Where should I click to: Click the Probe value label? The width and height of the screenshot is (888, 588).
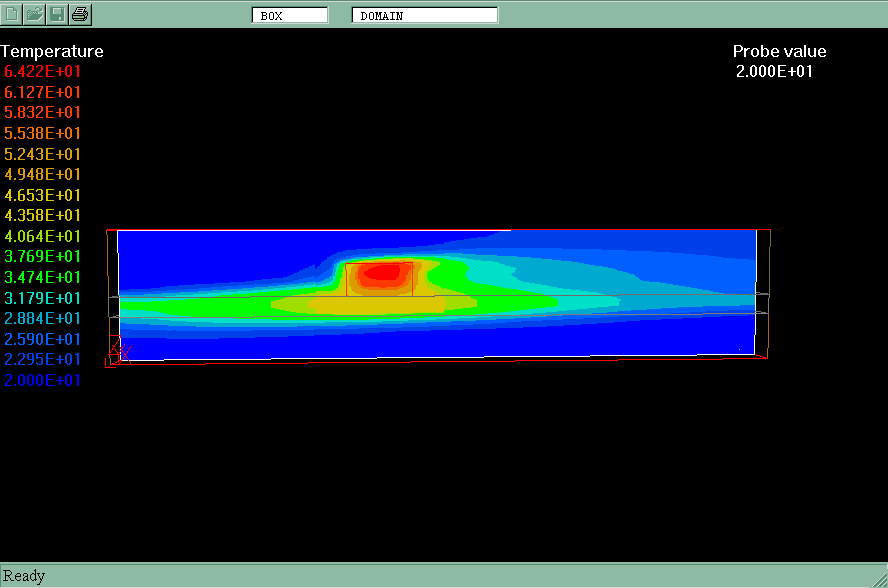pos(779,52)
